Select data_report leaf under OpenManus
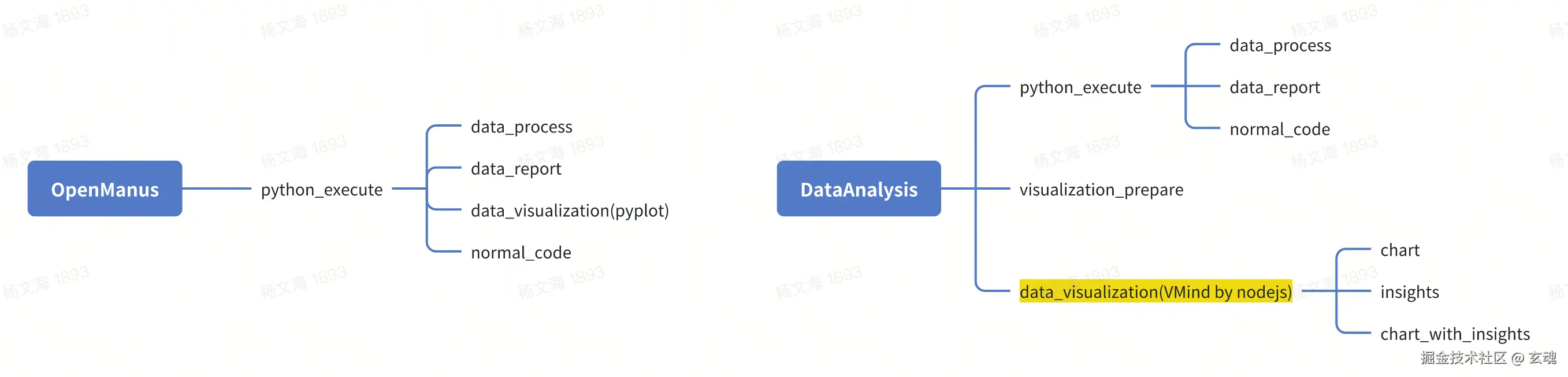This screenshot has height=377, width=1568. pos(515,169)
